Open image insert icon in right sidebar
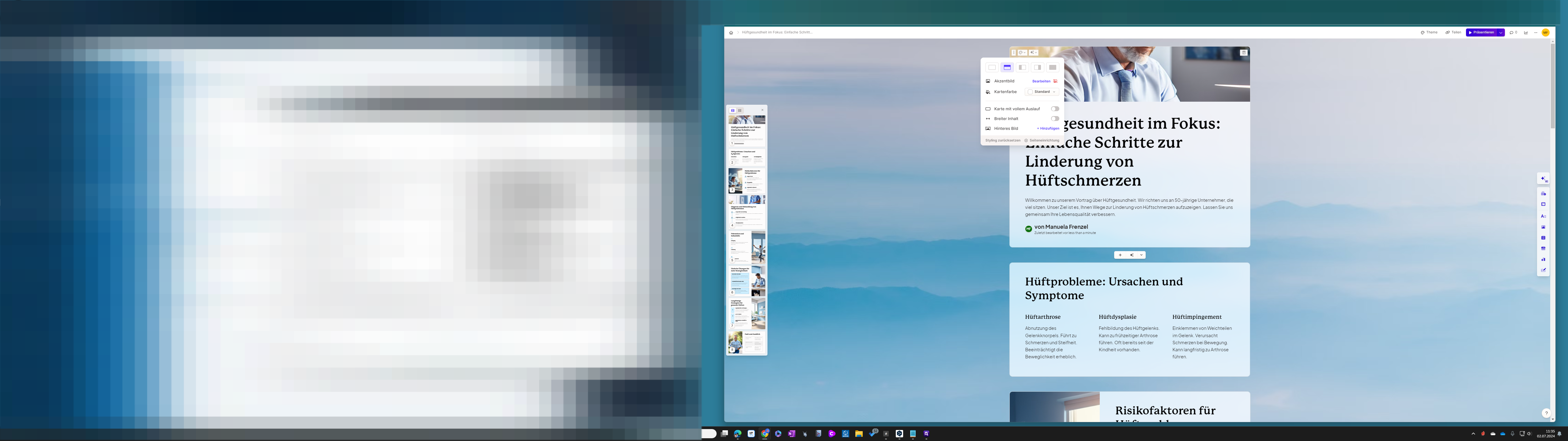This screenshot has height=441, width=1568. pos(1543,227)
